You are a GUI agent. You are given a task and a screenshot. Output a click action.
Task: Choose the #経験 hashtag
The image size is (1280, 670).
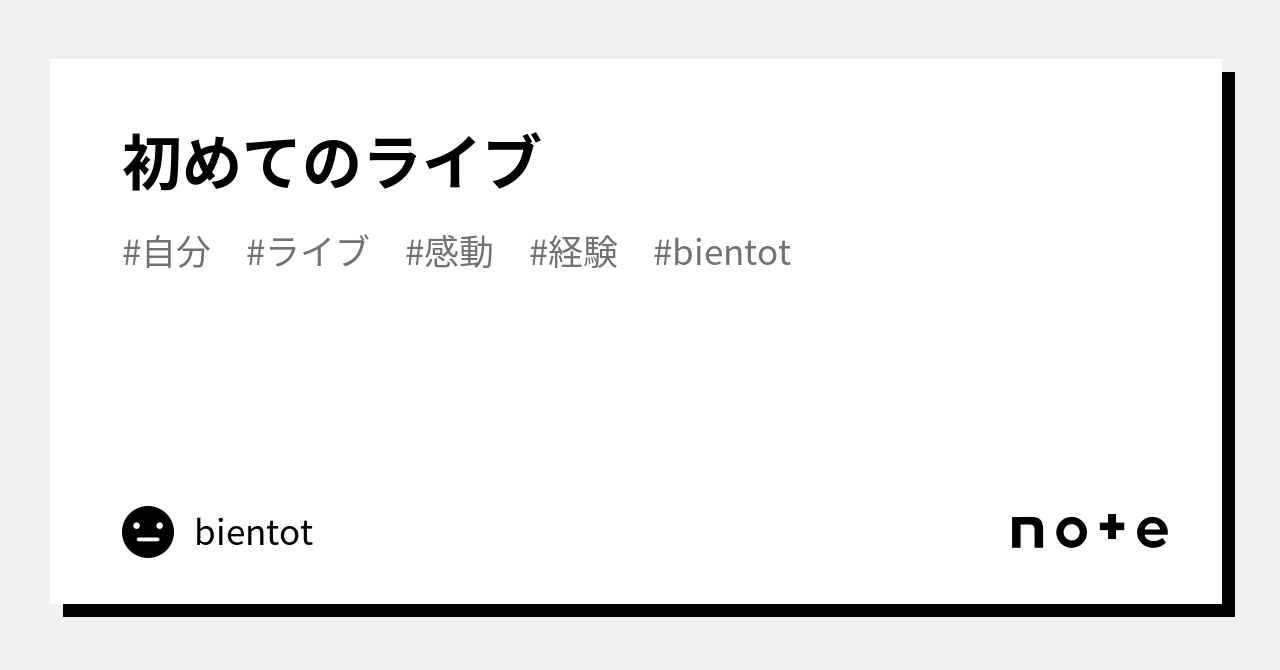pyautogui.click(x=573, y=253)
